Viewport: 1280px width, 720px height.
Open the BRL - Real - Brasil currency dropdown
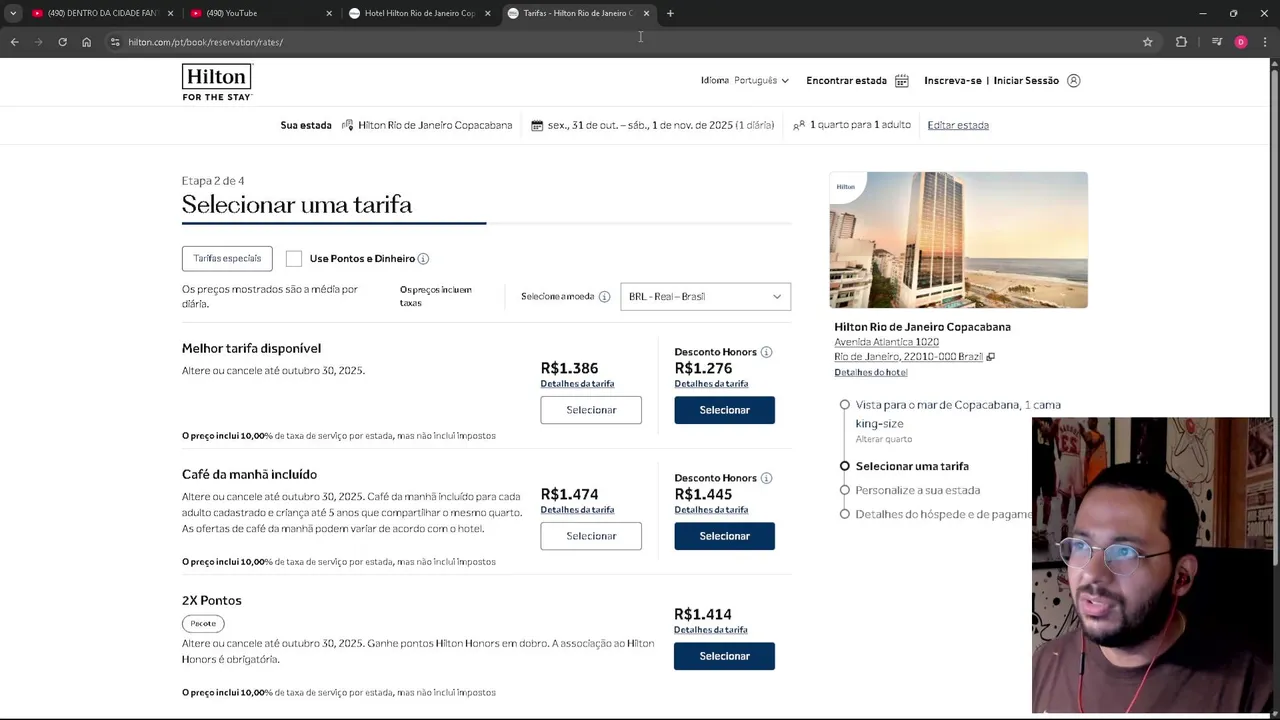pyautogui.click(x=705, y=297)
